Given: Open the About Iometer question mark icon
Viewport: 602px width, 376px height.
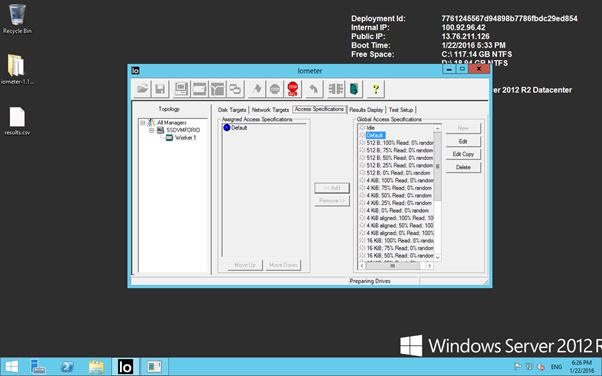Looking at the screenshot, I should [375, 89].
